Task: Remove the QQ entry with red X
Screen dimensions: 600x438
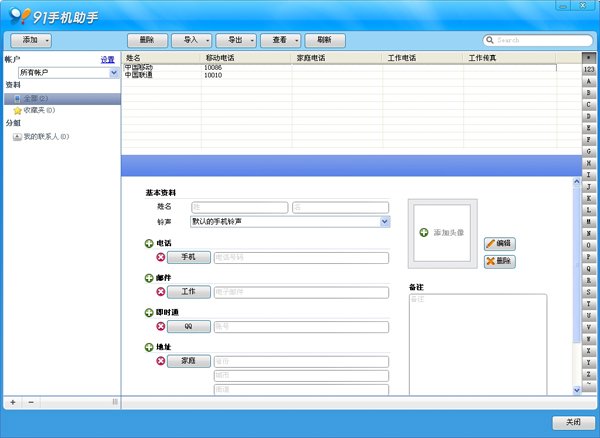Action: tap(161, 326)
